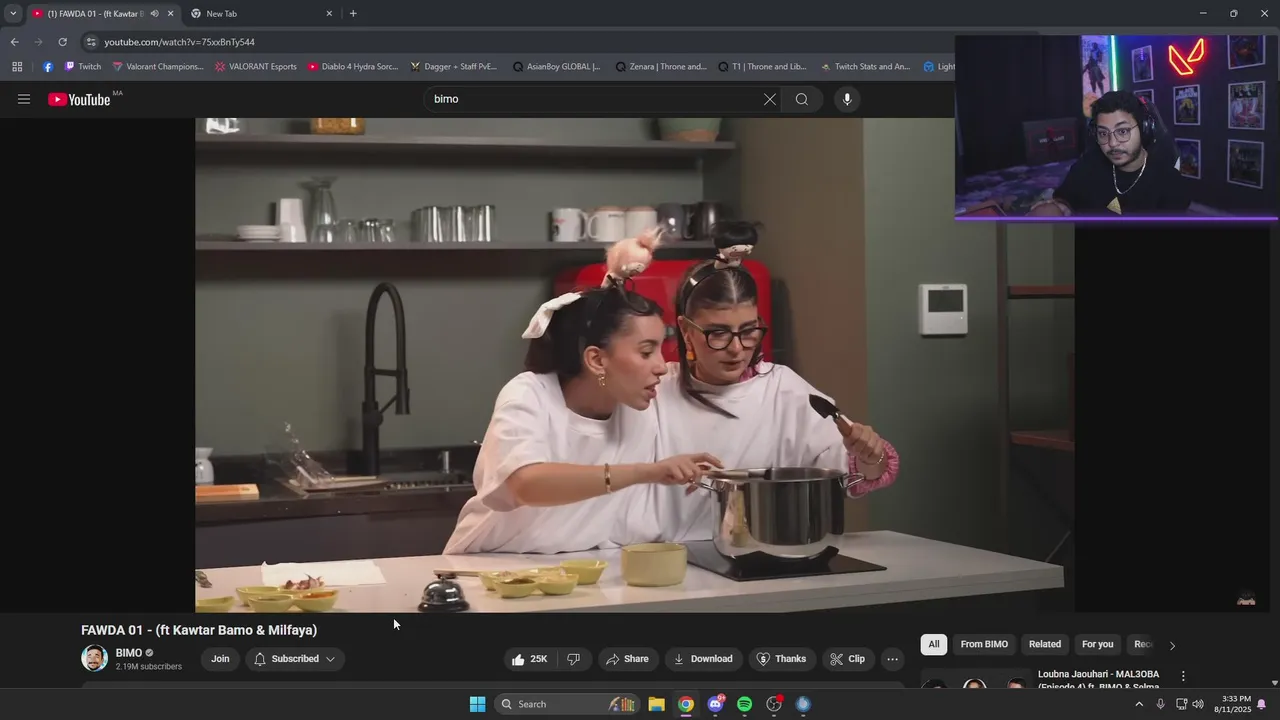1280x720 pixels.
Task: Open browser apps grid in bookmarks bar
Action: click(x=17, y=67)
